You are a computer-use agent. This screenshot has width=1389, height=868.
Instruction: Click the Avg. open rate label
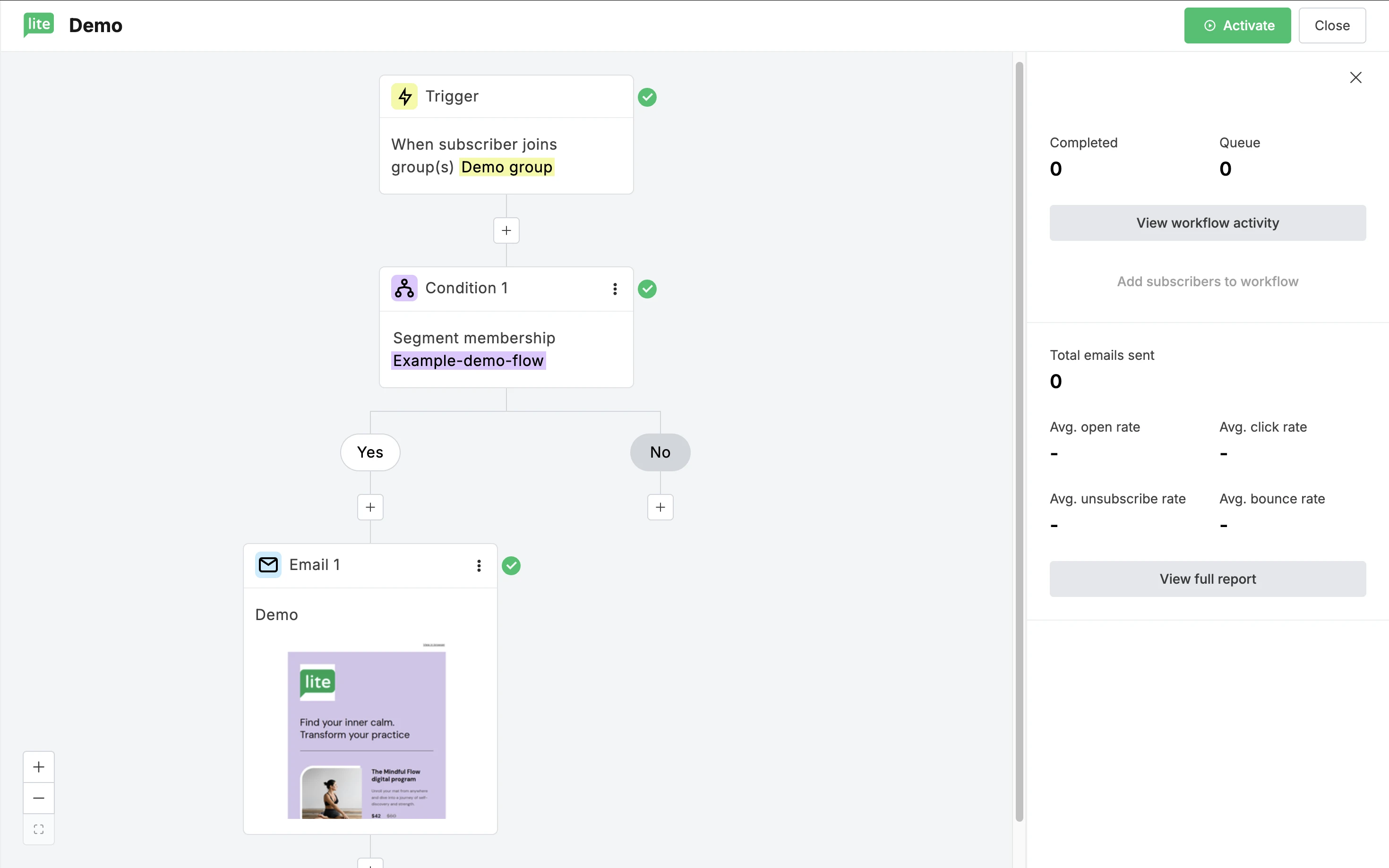1095,426
